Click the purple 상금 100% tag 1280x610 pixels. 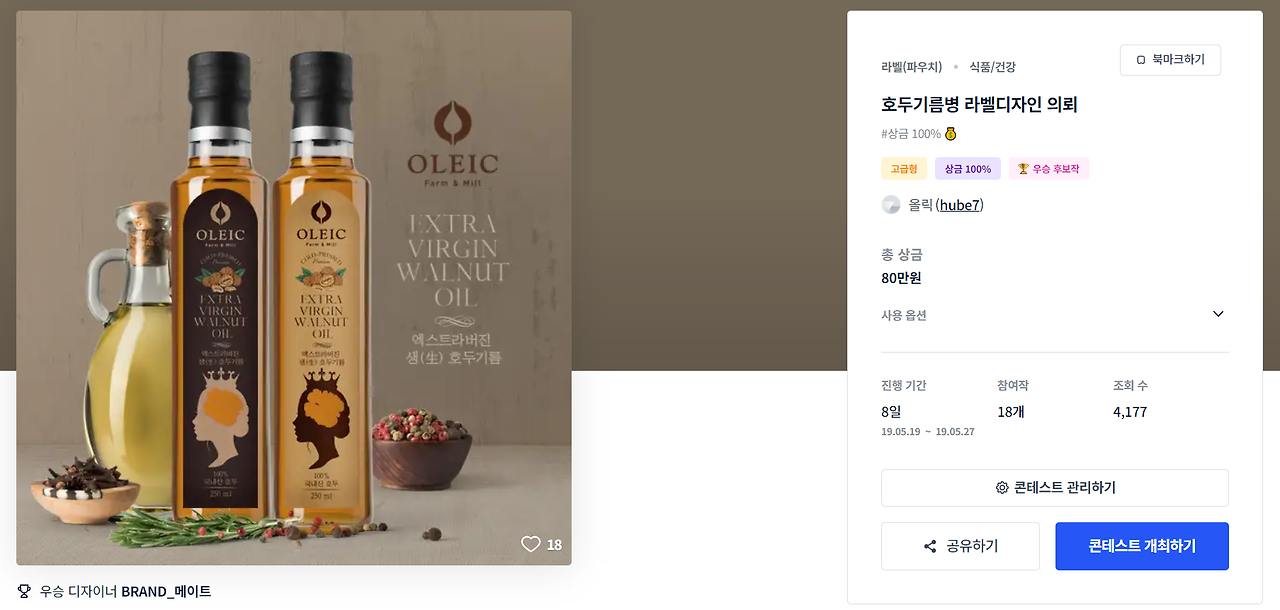[x=968, y=169]
